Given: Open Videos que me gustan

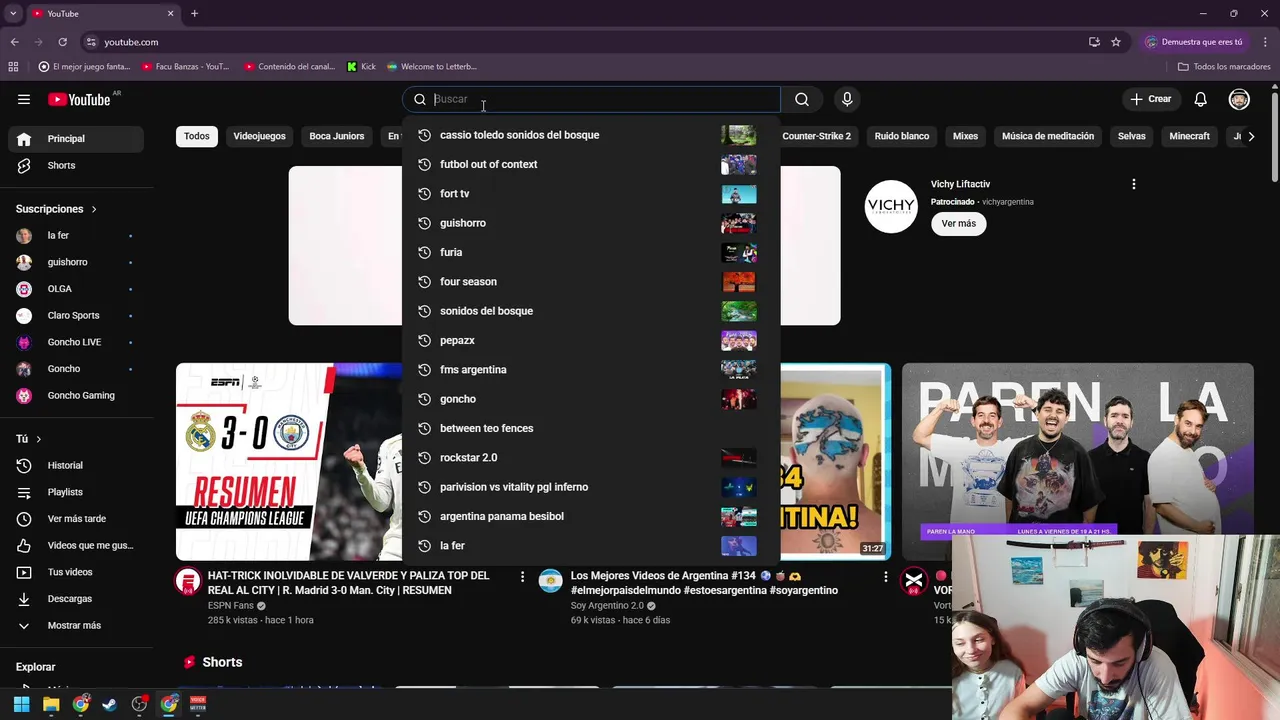Looking at the screenshot, I should [x=78, y=545].
